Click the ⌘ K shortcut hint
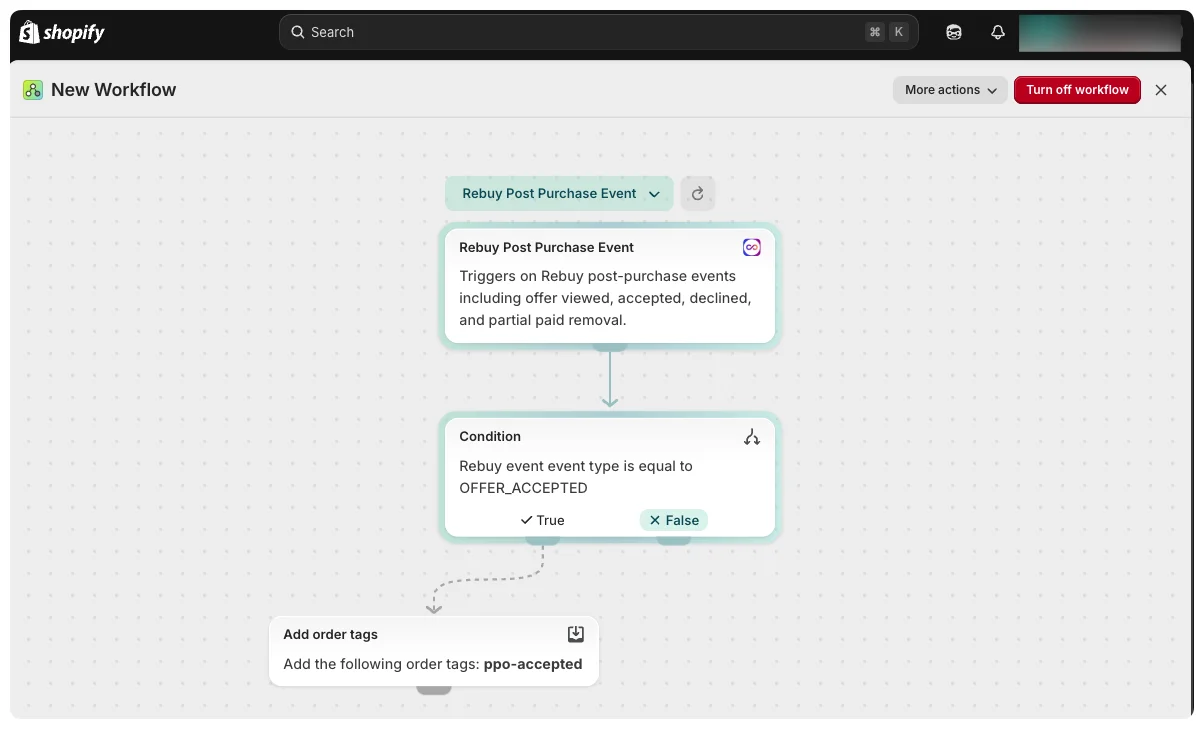The height and width of the screenshot is (729, 1204). click(887, 32)
